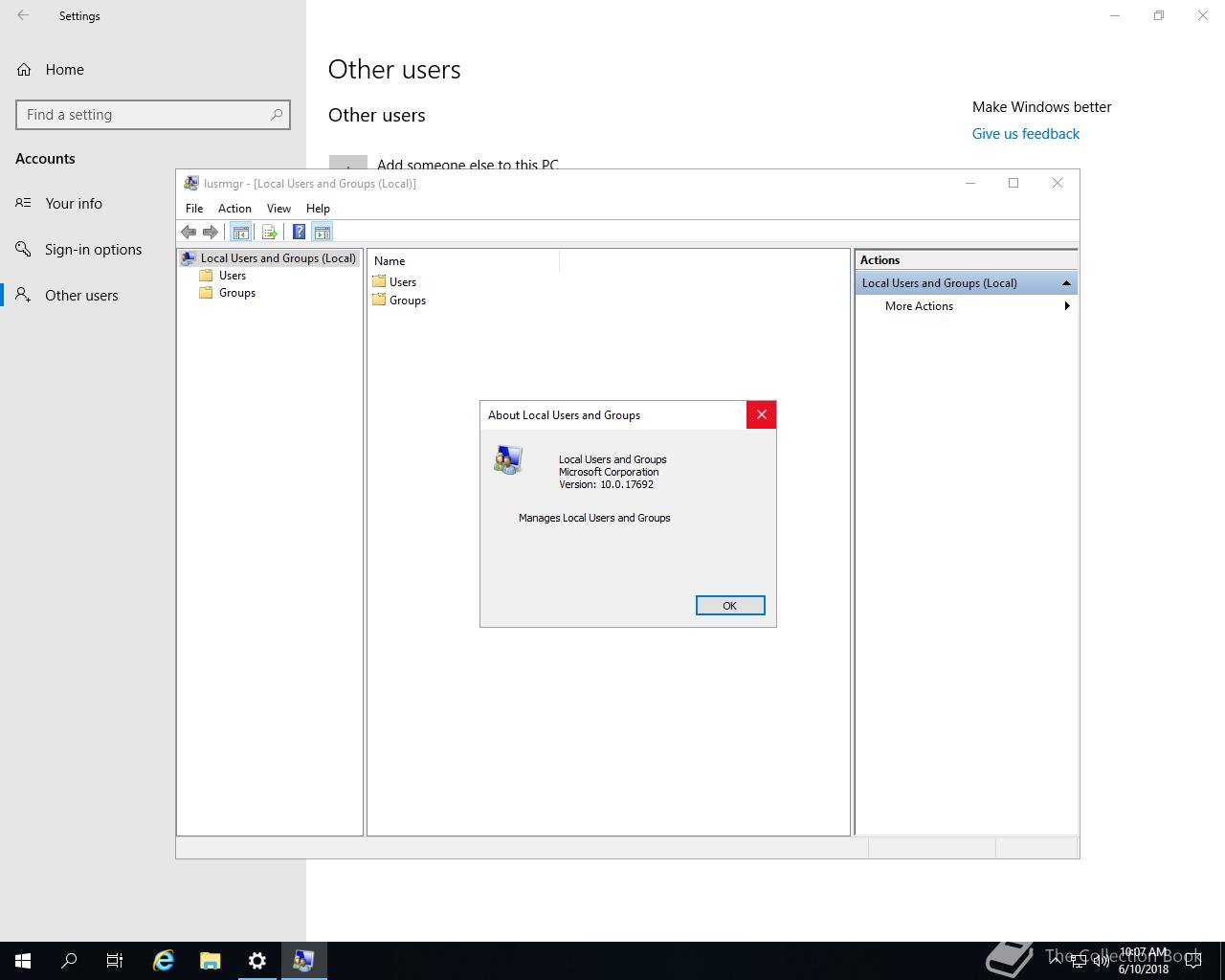Click the lusrmgr title bar application icon
Viewport: 1225px width, 980px height.
[191, 183]
